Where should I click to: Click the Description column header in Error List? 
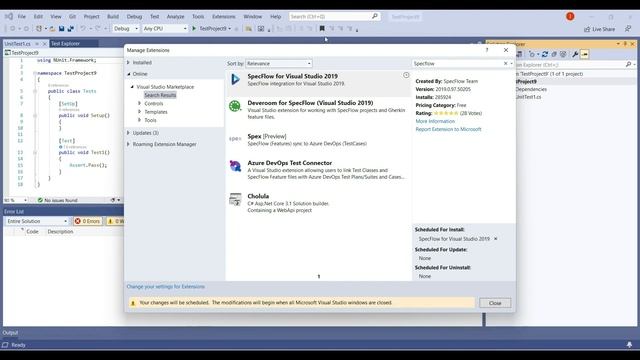60,231
